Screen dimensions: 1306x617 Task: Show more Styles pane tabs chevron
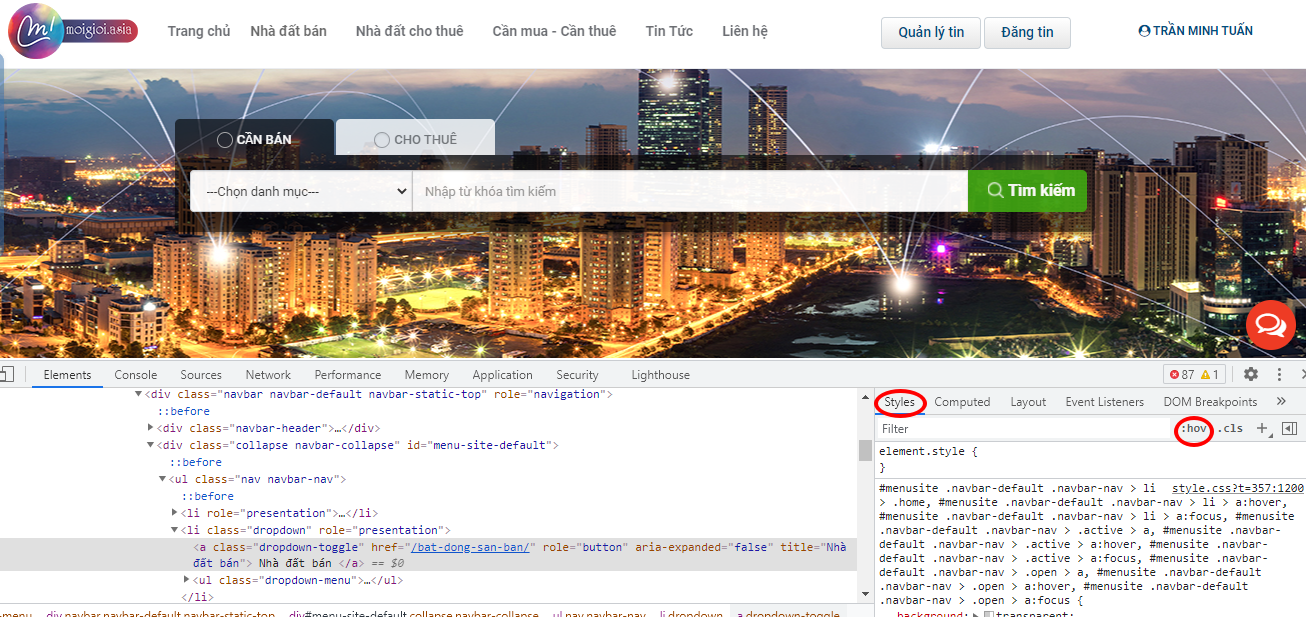point(1281,402)
